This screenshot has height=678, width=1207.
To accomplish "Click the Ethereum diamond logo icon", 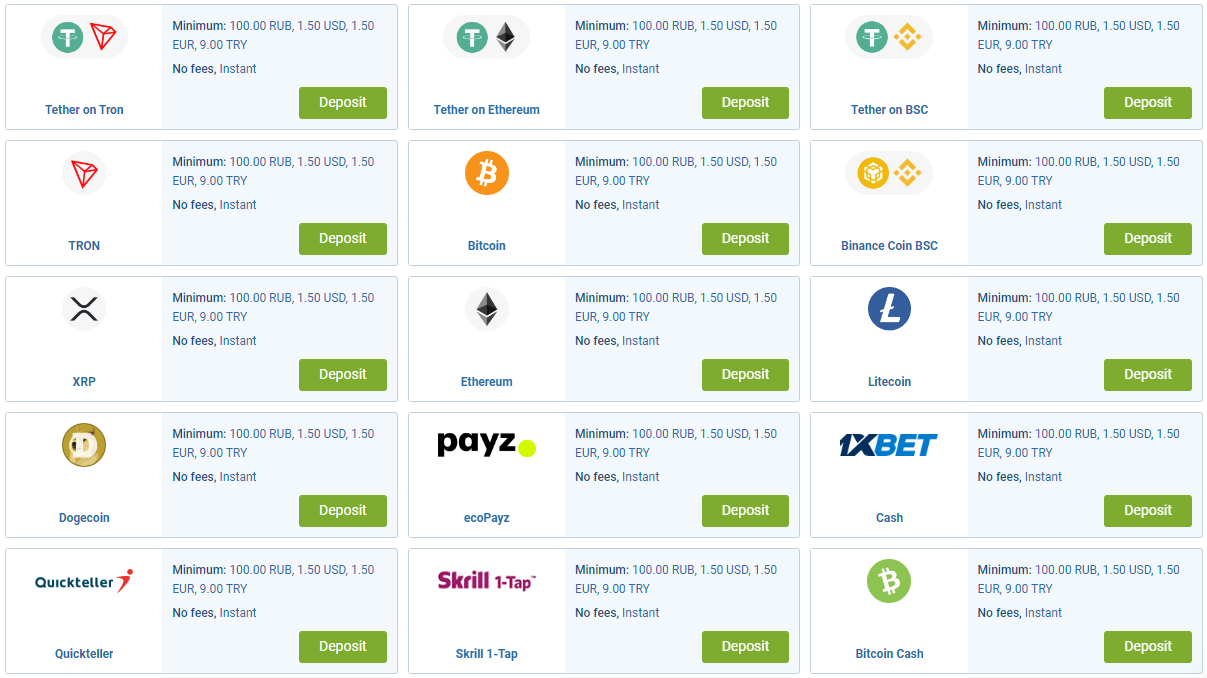I will (x=487, y=309).
